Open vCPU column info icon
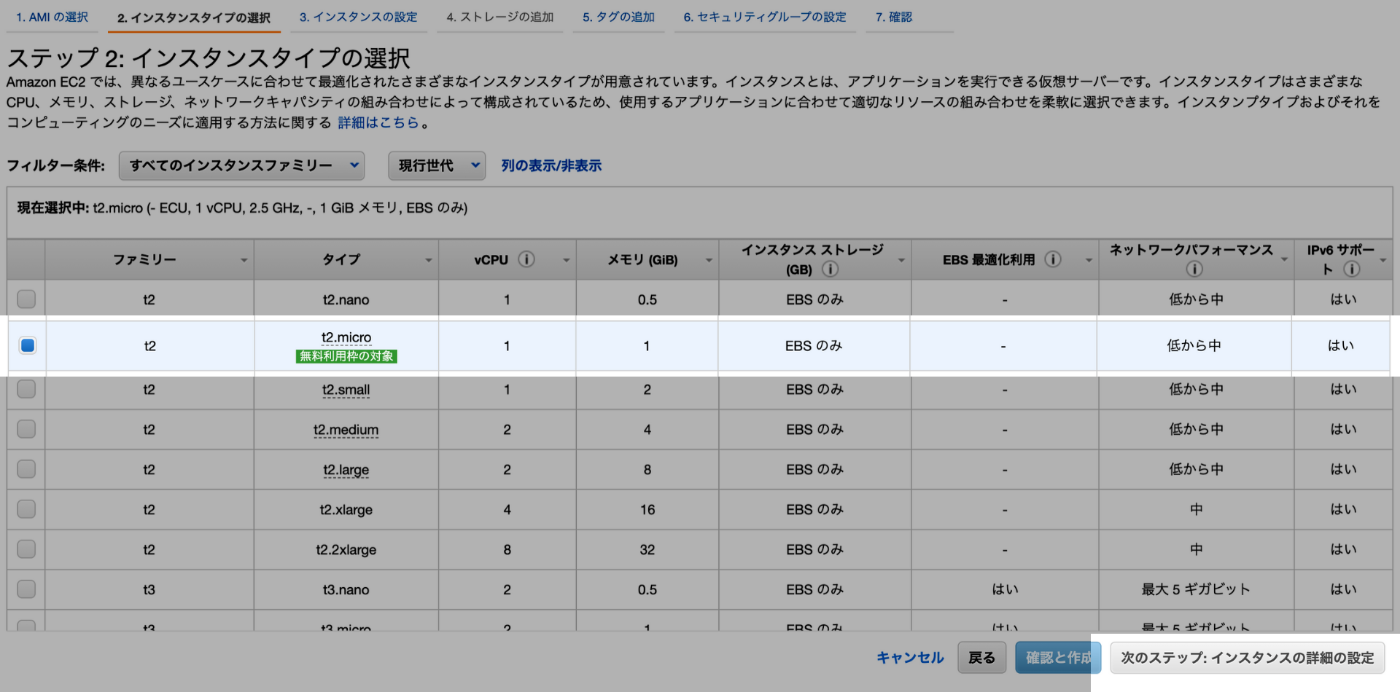Image resolution: width=1400 pixels, height=692 pixels. (x=527, y=260)
